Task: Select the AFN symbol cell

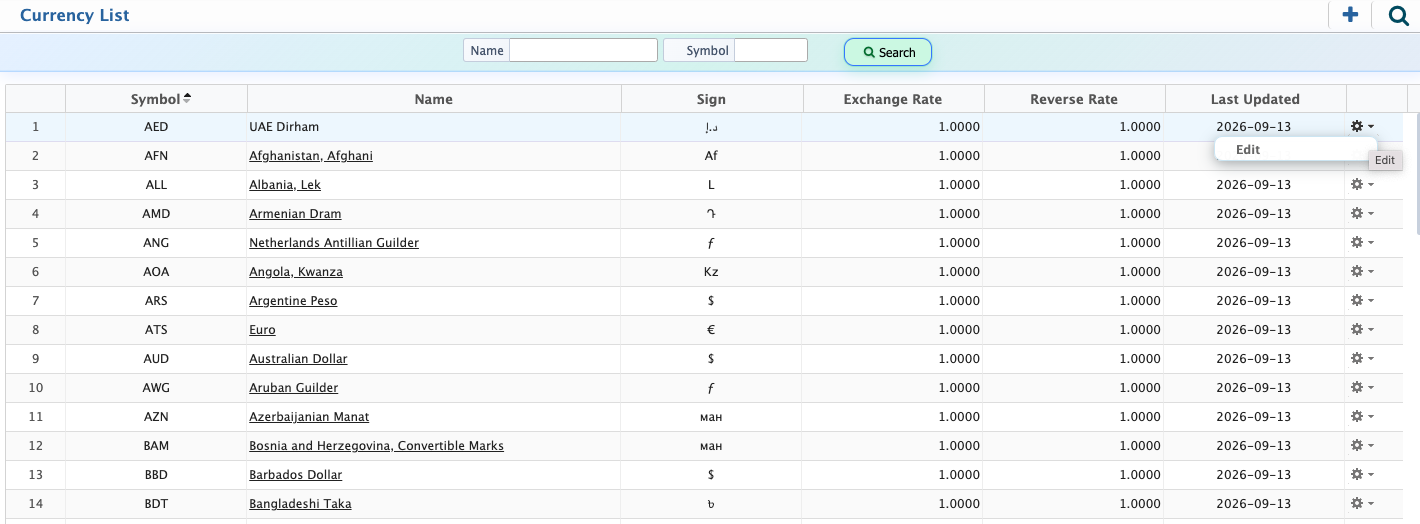Action: coord(156,156)
